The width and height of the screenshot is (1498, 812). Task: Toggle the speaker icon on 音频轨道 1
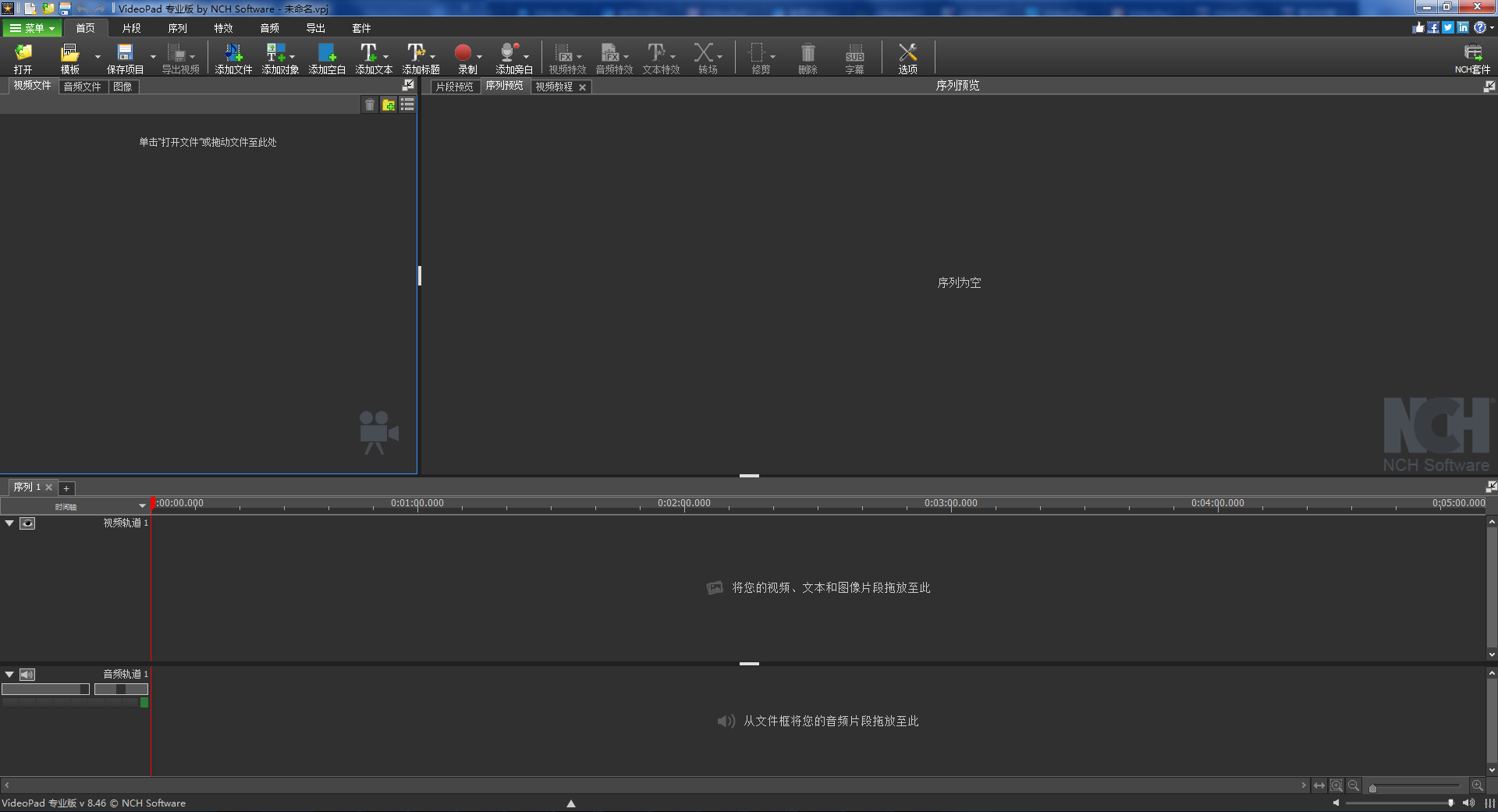[28, 675]
